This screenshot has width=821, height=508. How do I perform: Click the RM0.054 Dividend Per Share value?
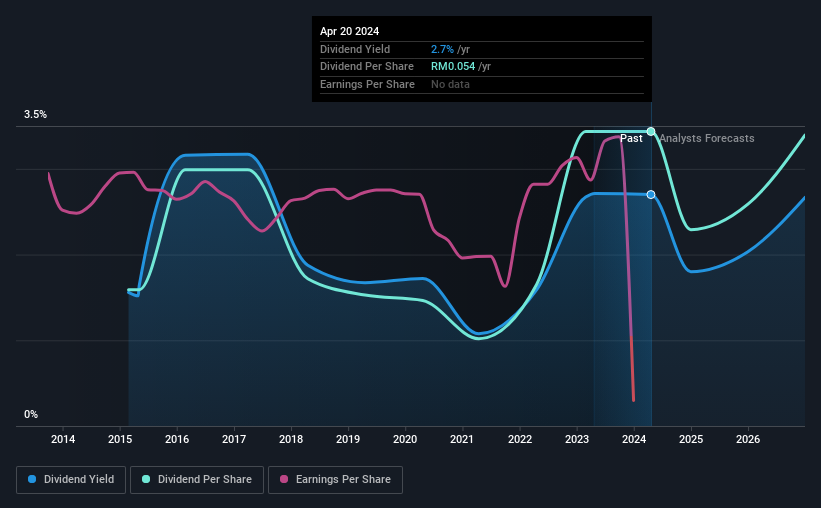tap(453, 67)
